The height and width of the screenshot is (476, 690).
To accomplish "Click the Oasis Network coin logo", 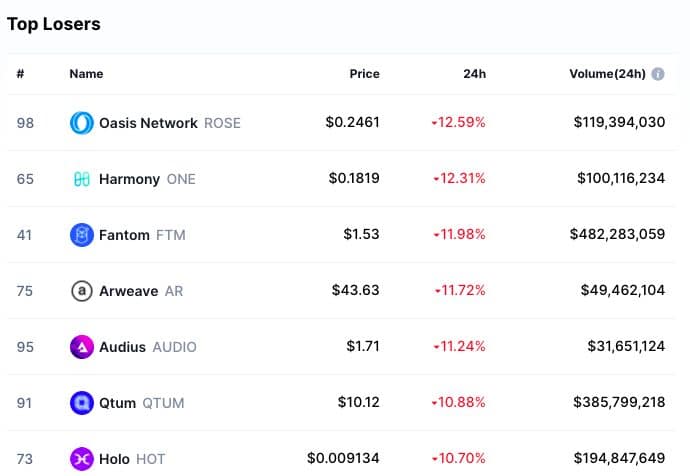I will click(82, 123).
